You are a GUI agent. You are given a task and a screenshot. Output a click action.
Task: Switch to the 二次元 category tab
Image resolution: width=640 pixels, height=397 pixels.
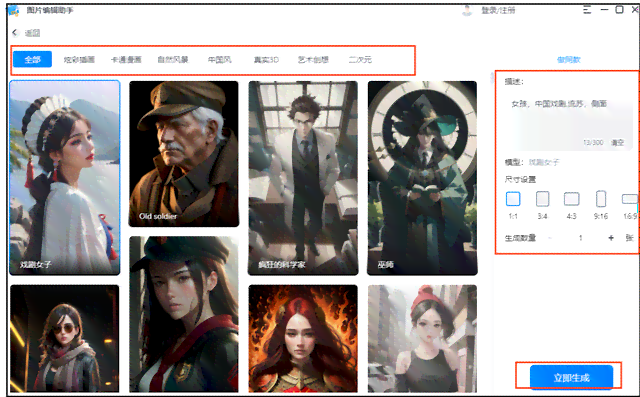(360, 60)
